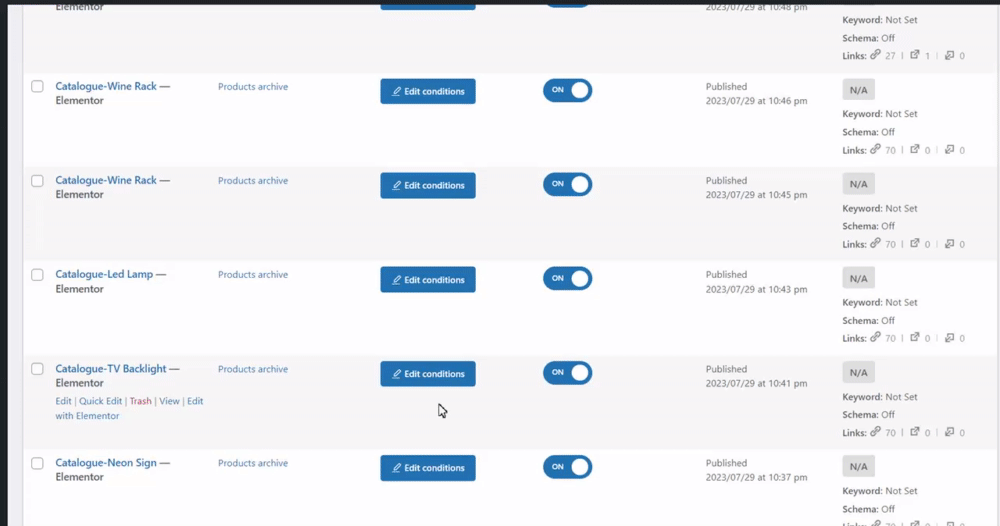Click the date '2023/07/29 at 10:41 pm'
This screenshot has height=526, width=1000.
point(756,384)
